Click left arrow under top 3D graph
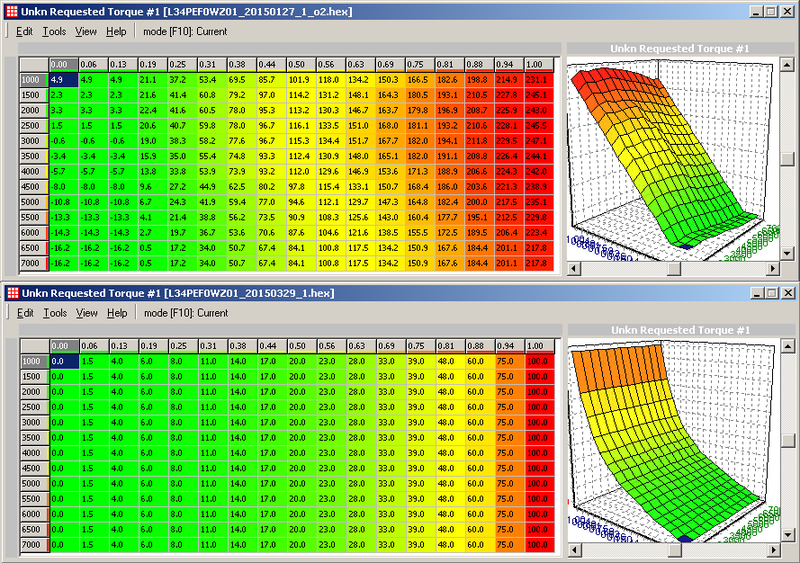The height and width of the screenshot is (563, 800). 573,268
